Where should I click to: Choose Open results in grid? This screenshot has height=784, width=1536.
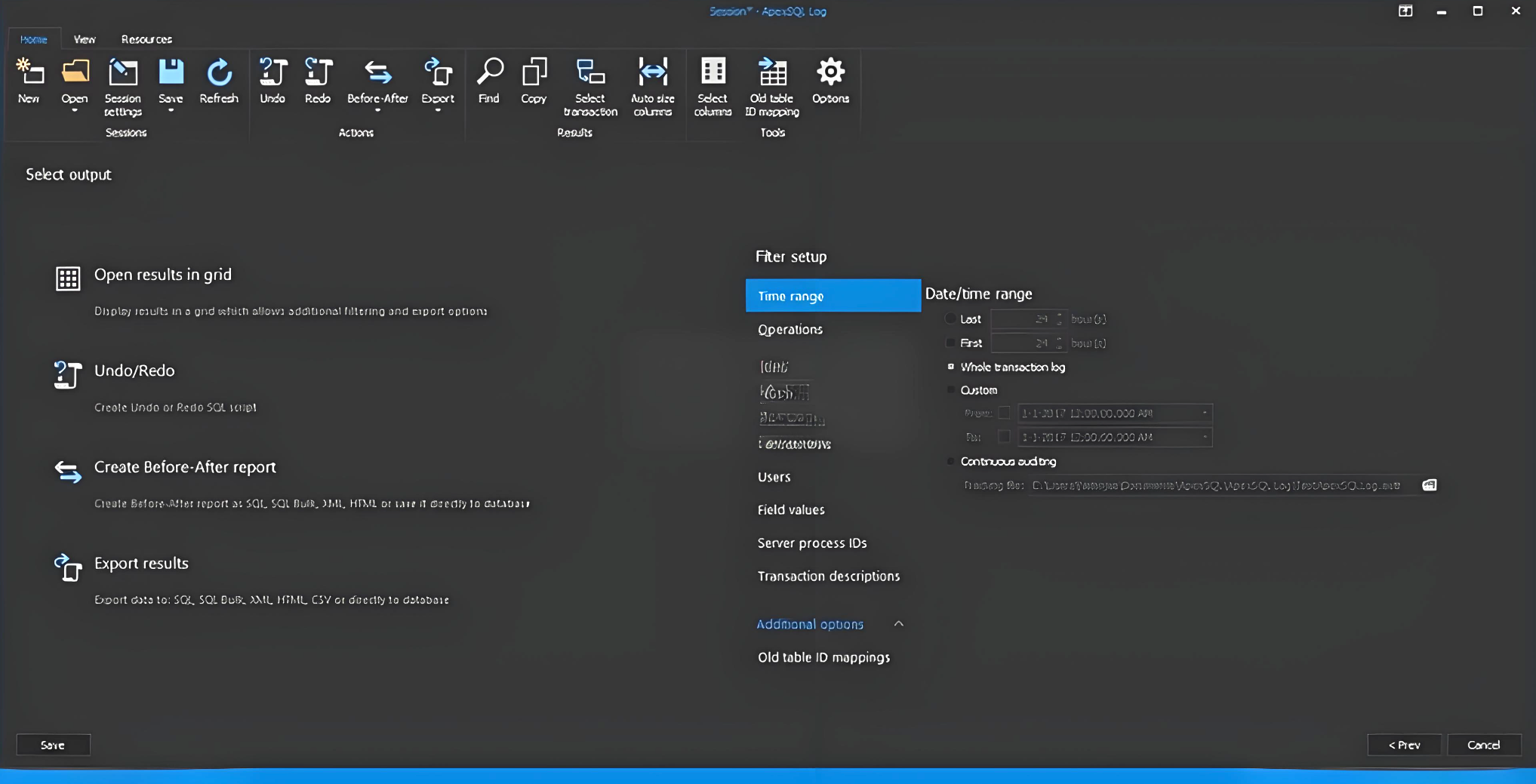[163, 275]
